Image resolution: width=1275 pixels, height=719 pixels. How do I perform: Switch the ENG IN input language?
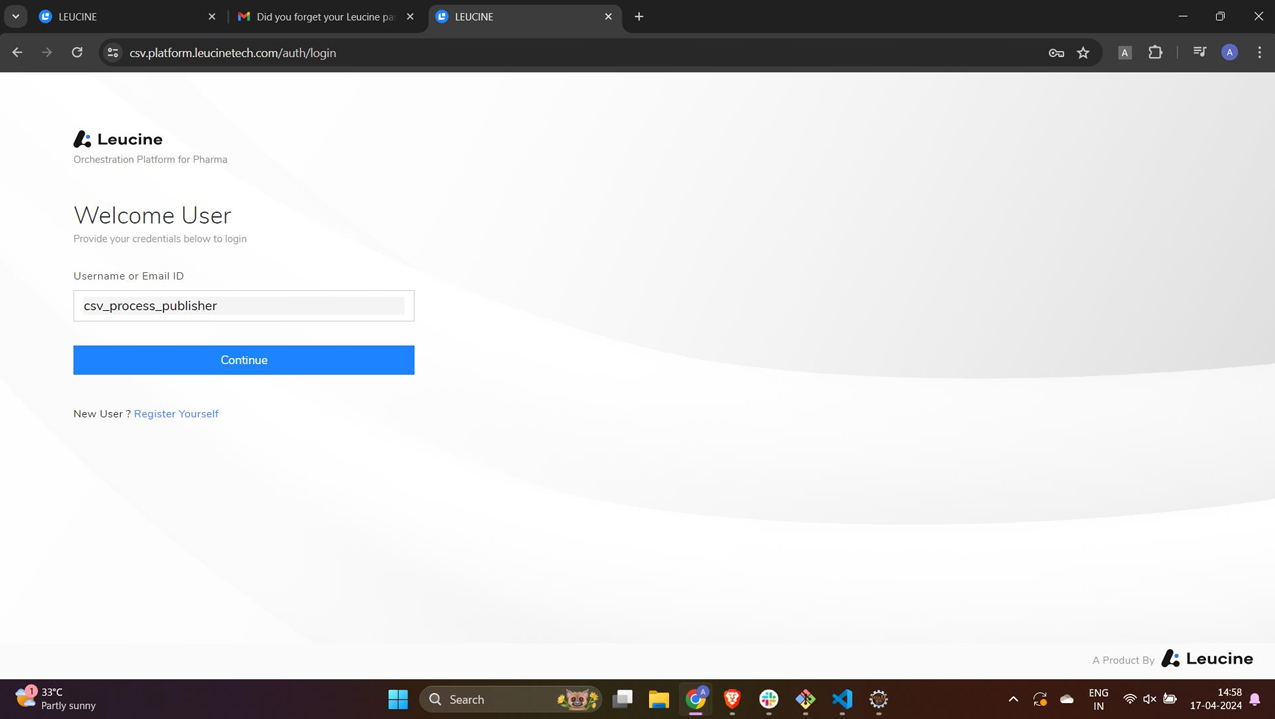point(1099,699)
